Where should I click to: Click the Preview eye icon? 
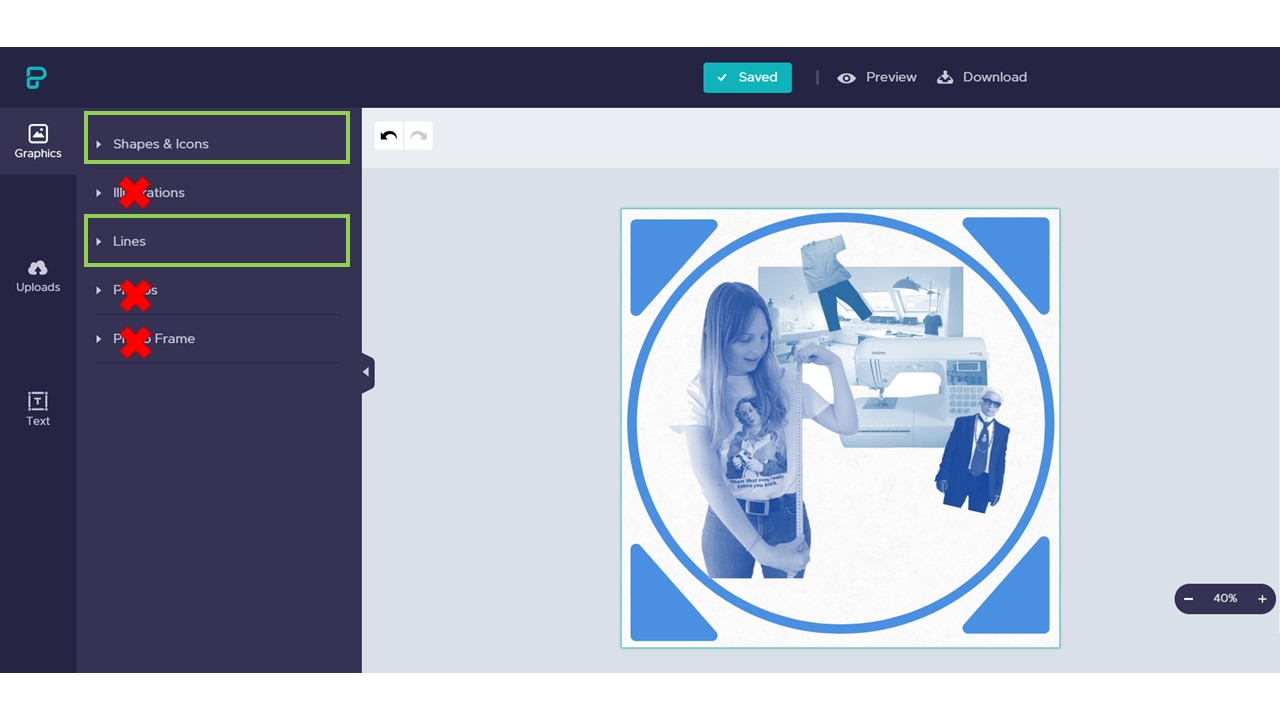click(x=846, y=78)
